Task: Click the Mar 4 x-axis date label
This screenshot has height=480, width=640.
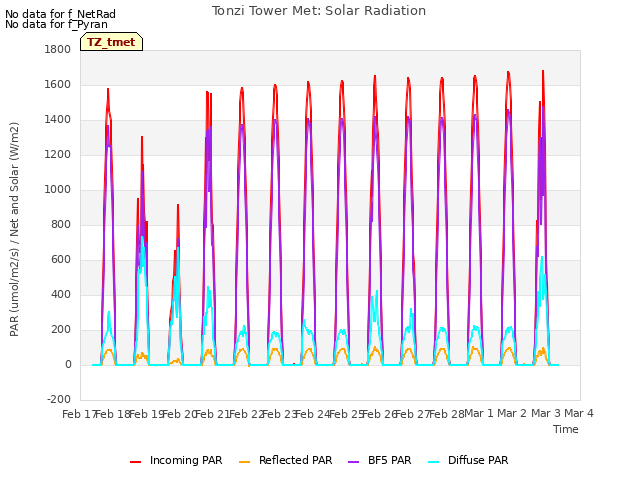Action: pos(579,413)
